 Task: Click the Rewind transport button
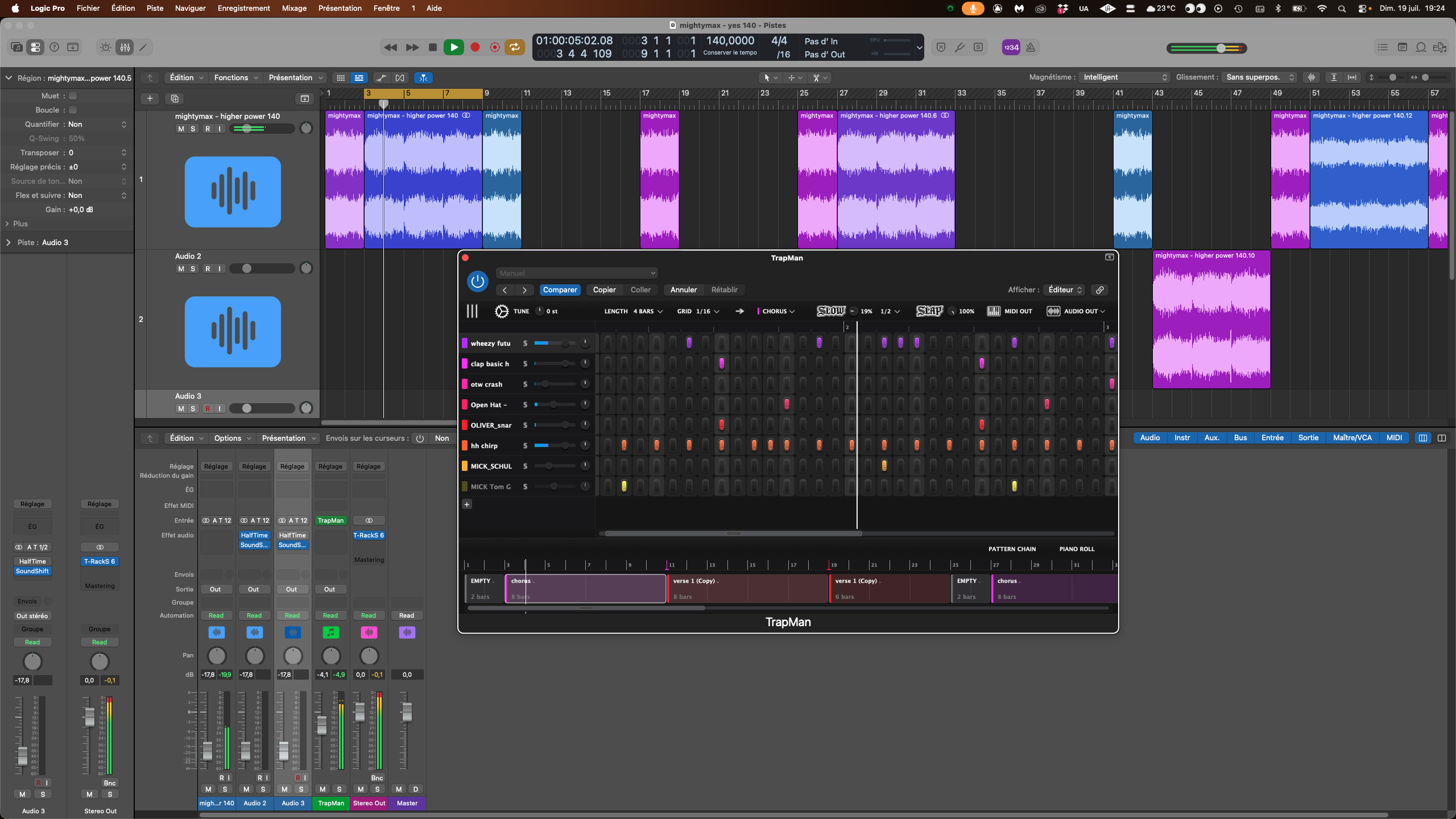[x=390, y=47]
